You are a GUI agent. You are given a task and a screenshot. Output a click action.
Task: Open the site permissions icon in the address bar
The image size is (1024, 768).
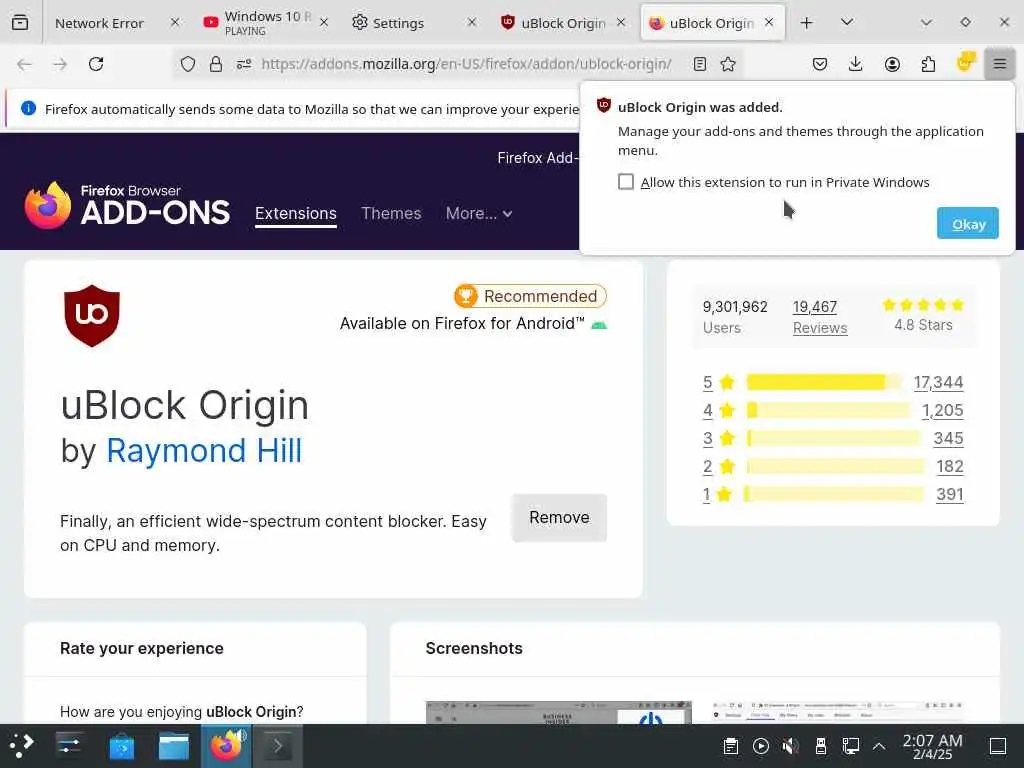click(x=244, y=64)
